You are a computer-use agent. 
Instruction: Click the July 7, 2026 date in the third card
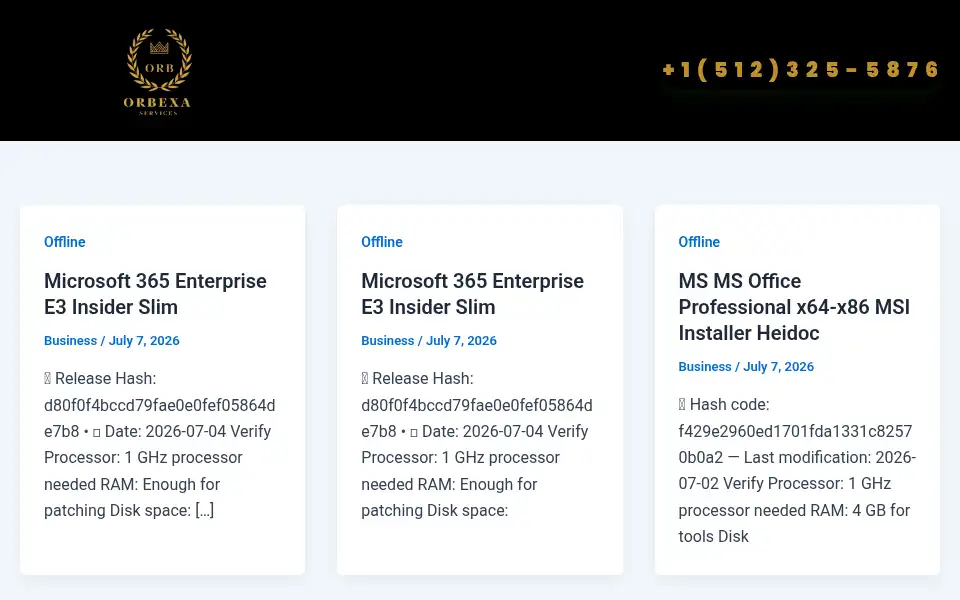pyautogui.click(x=778, y=367)
